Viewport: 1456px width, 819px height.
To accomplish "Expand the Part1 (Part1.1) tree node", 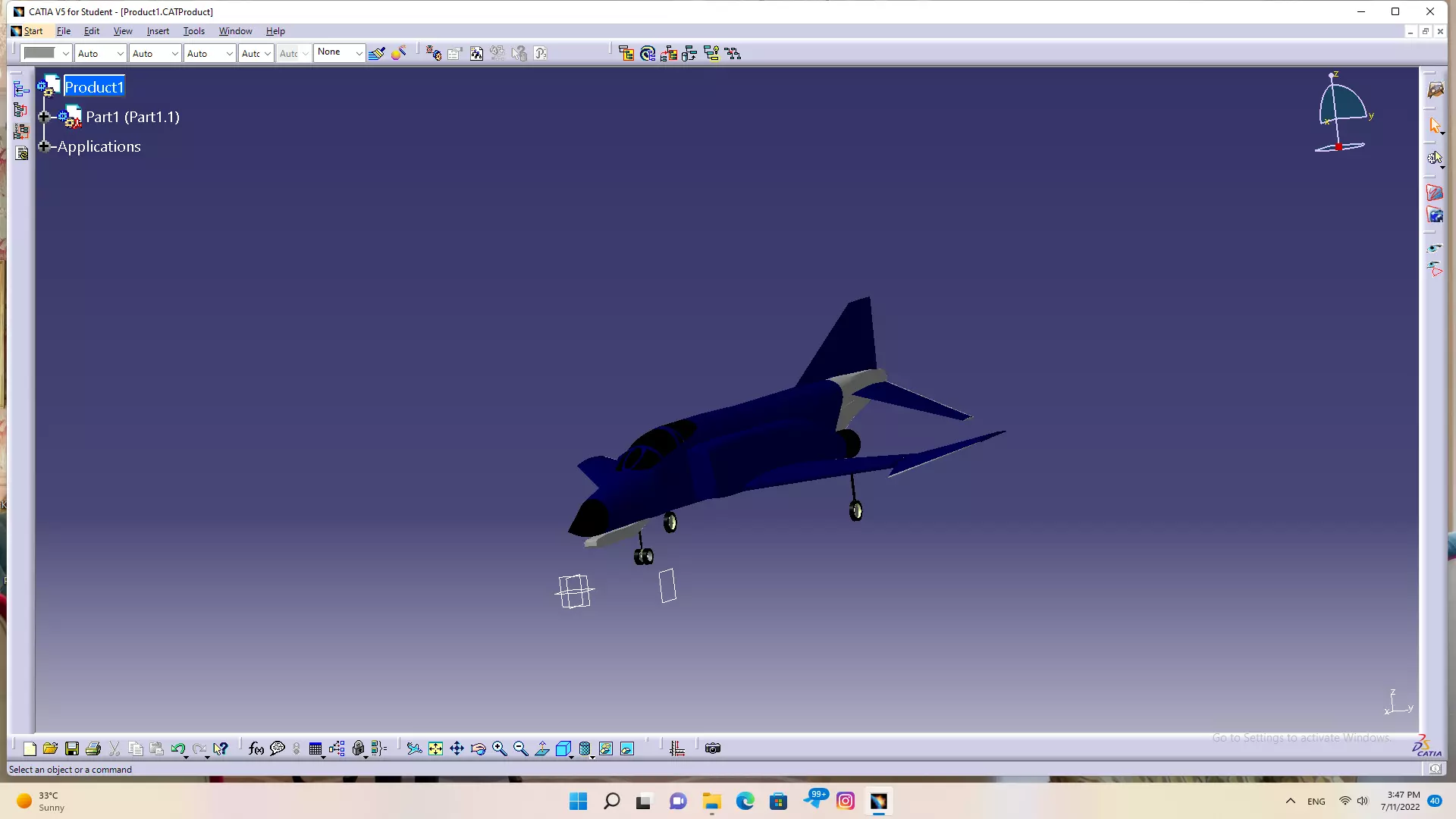I will (x=44, y=117).
